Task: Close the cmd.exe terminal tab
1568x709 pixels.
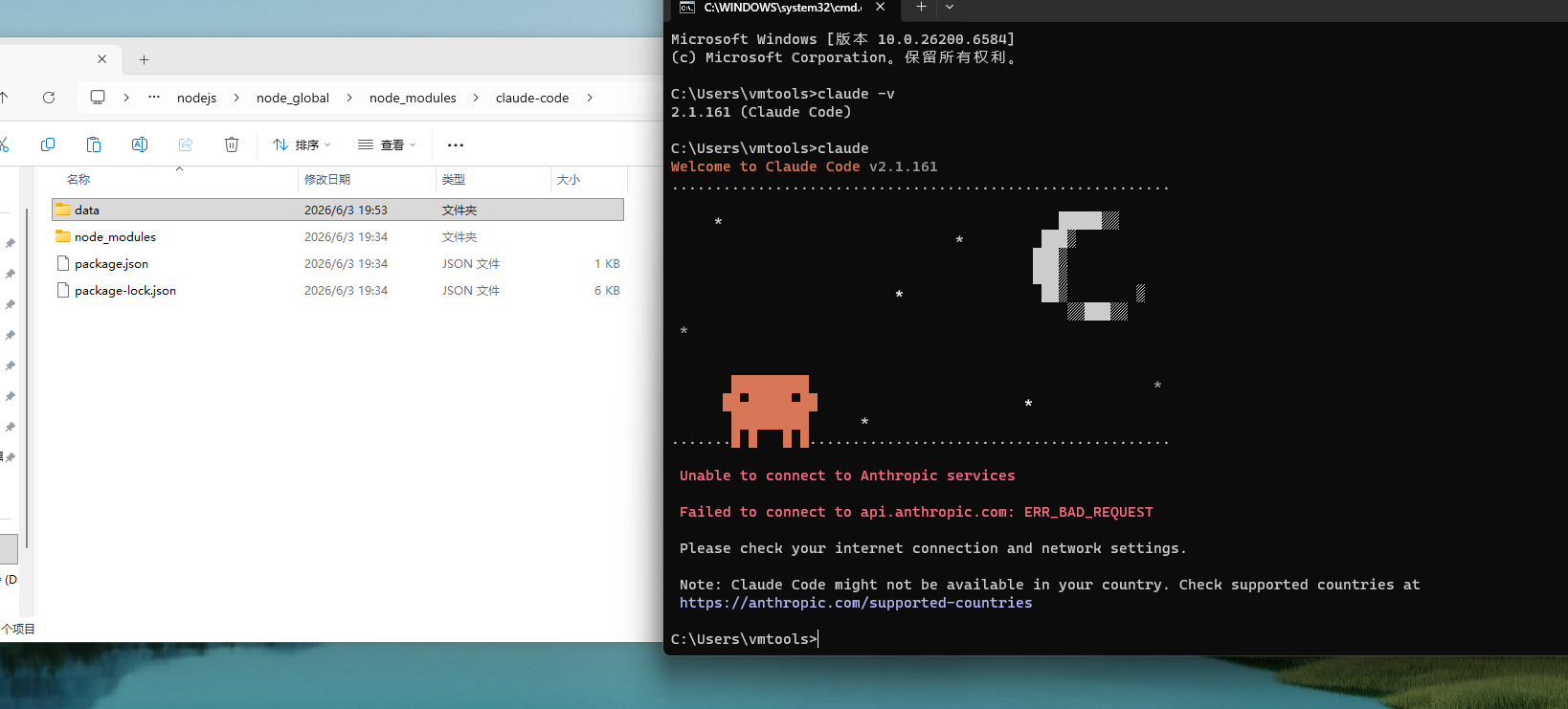Action: (x=880, y=7)
